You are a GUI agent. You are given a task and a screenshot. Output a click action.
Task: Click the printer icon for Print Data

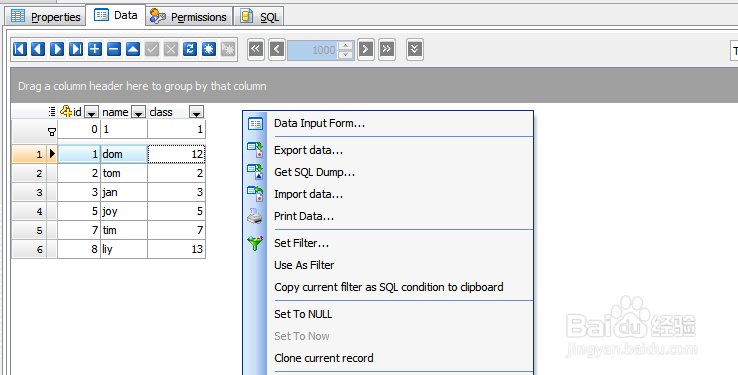[x=255, y=216]
